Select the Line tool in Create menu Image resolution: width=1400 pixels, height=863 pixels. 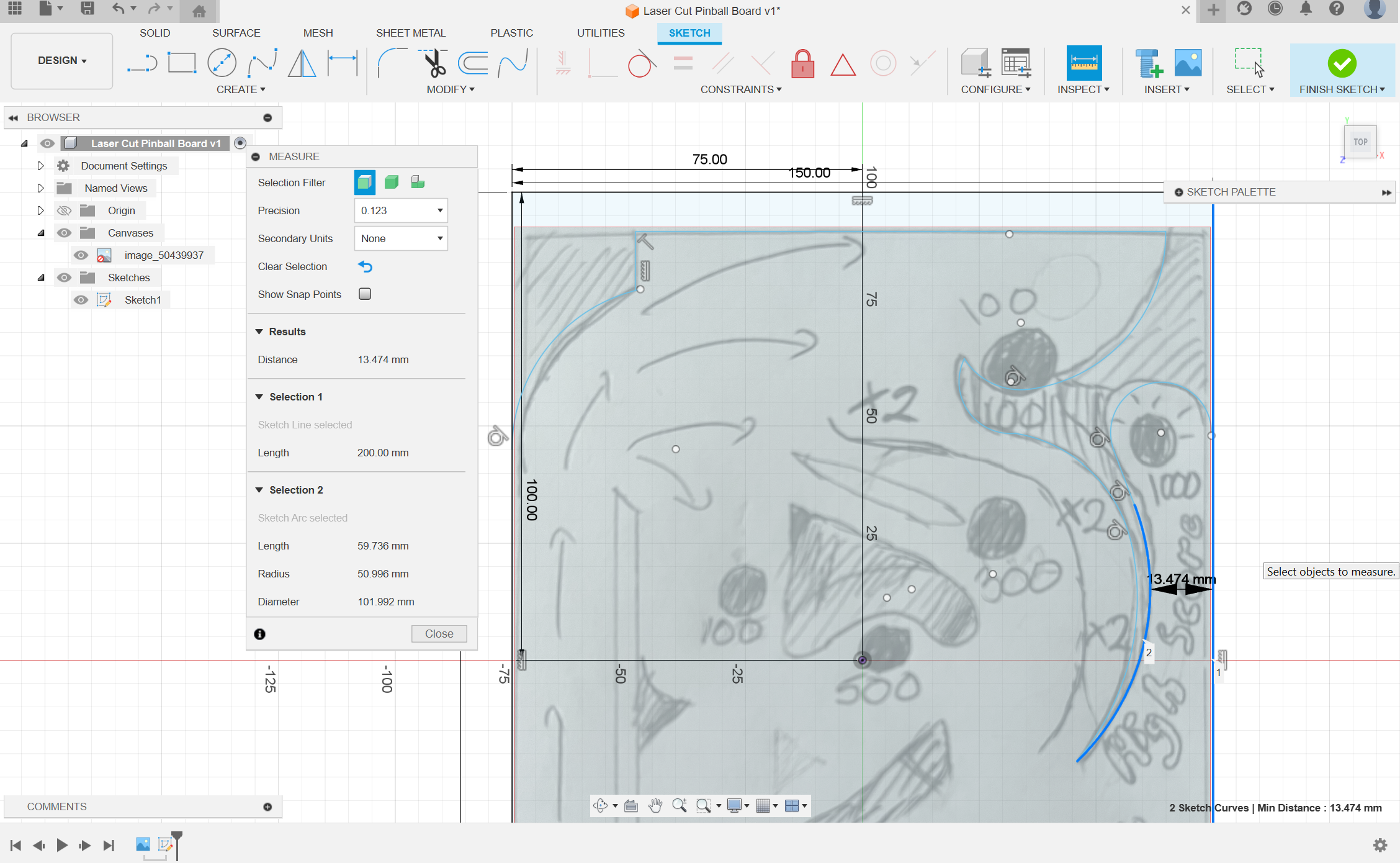coord(139,63)
